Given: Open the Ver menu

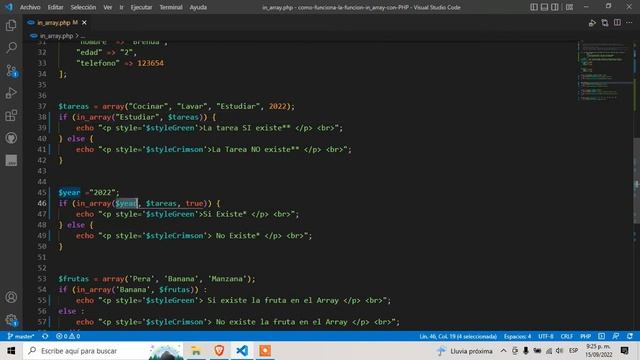Looking at the screenshot, I should pyautogui.click(x=108, y=7).
